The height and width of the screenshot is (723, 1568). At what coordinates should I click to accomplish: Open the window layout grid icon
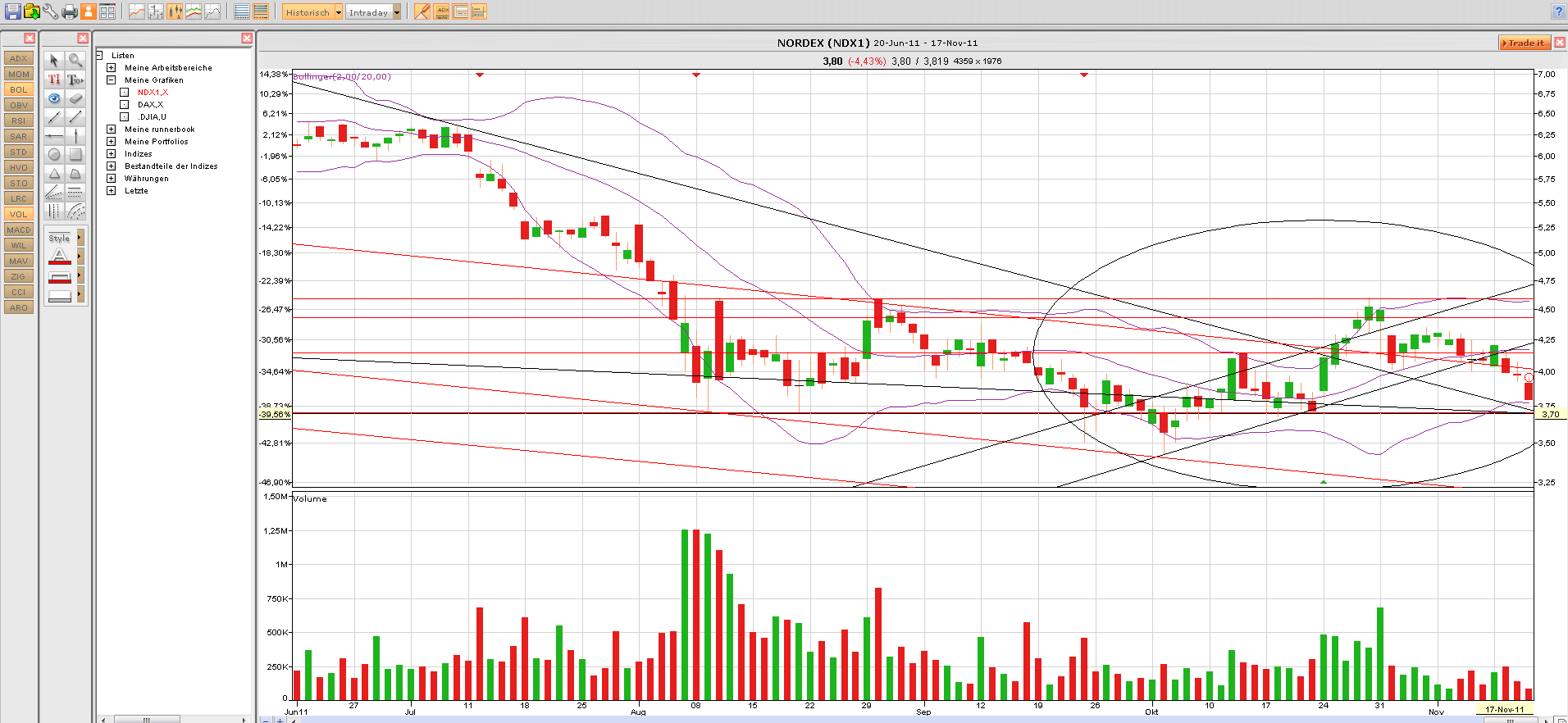point(107,11)
